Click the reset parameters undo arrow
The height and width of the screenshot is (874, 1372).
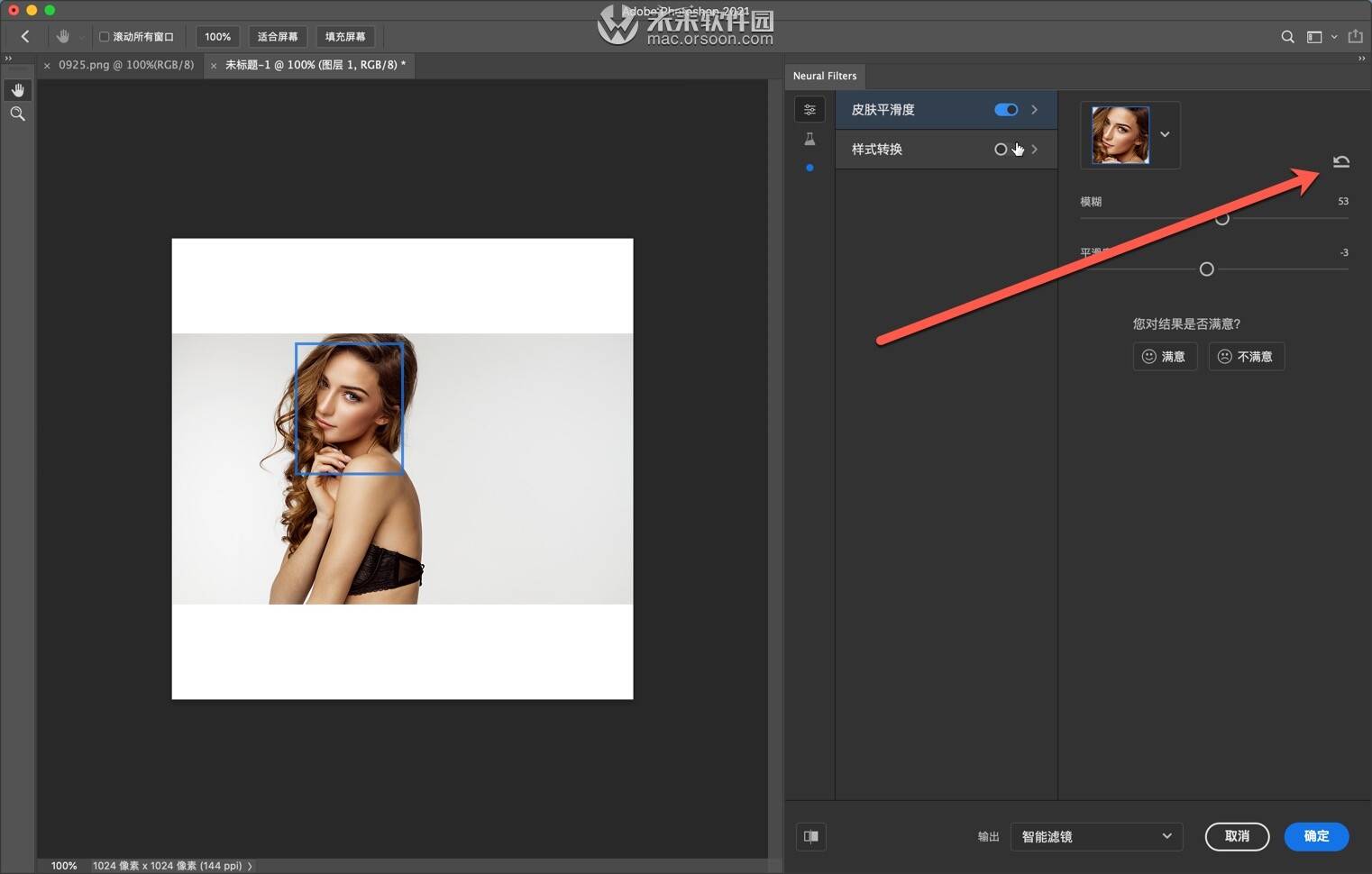click(x=1341, y=161)
